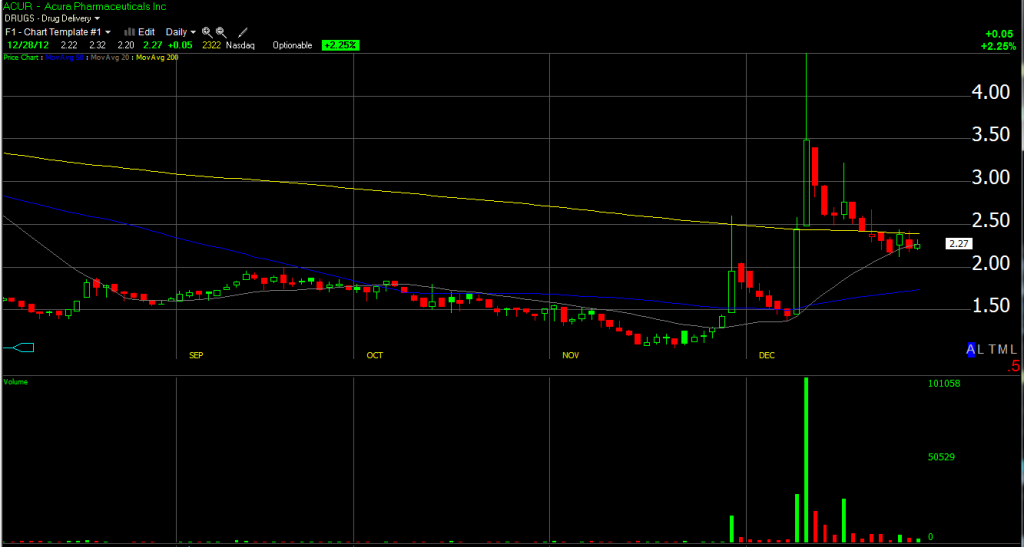Click the OCT month label
1024x547 pixels.
pyautogui.click(x=375, y=356)
